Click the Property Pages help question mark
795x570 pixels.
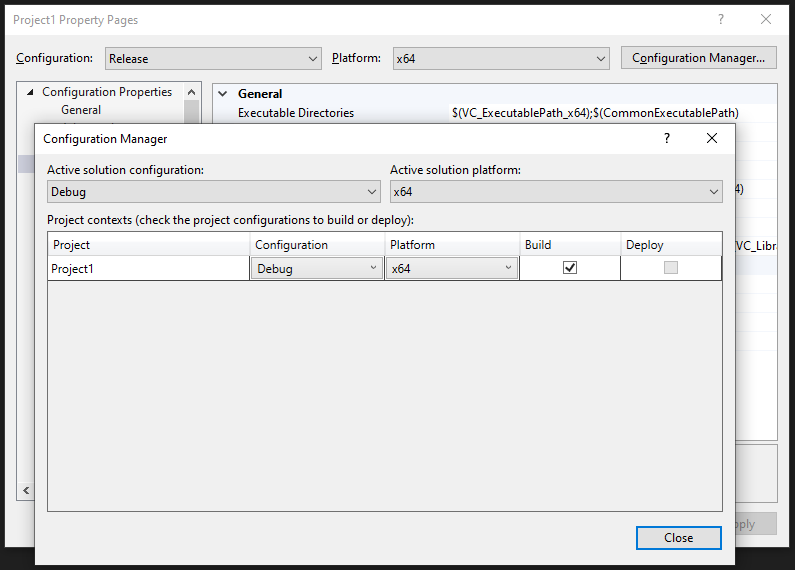point(719,20)
